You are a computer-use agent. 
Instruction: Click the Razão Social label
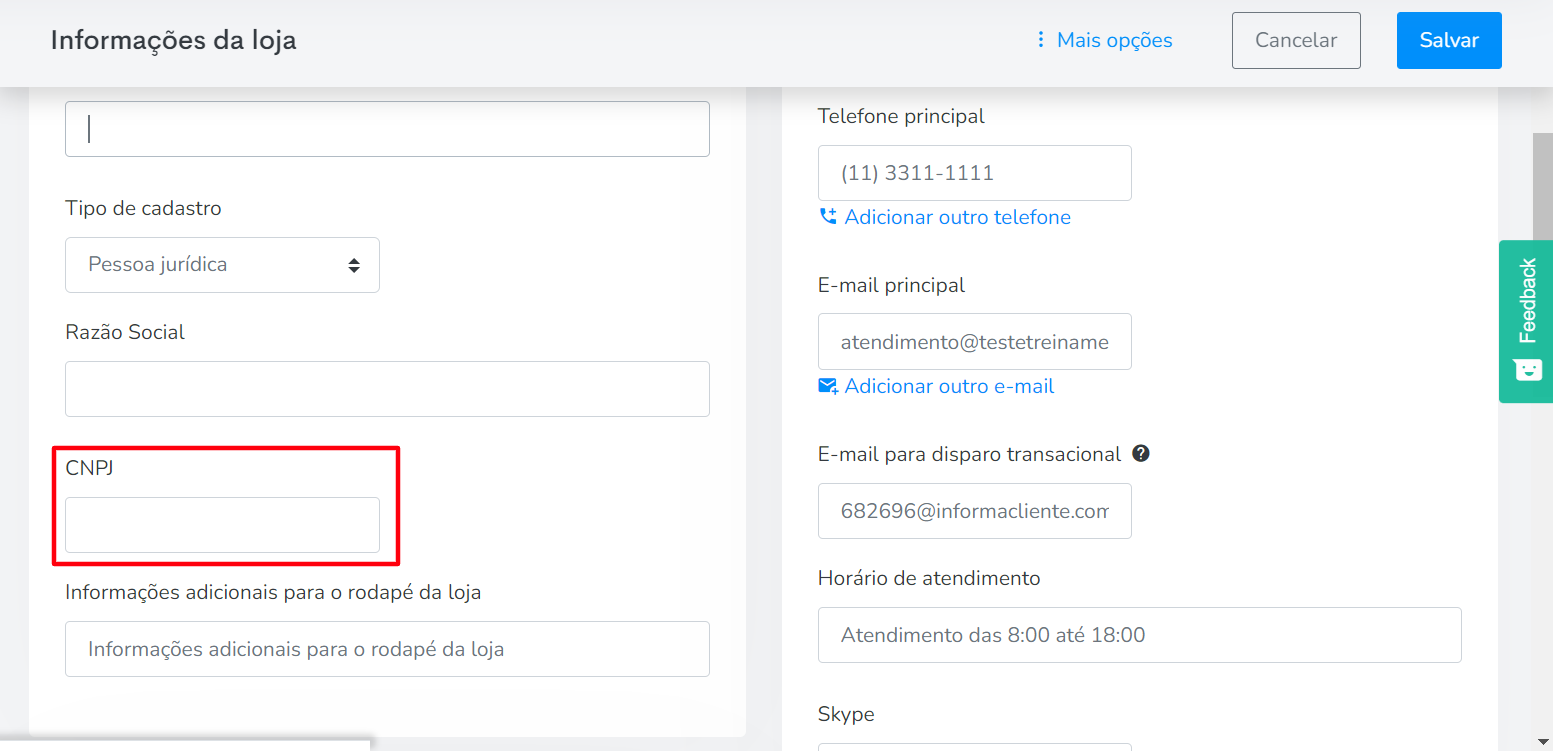point(125,332)
